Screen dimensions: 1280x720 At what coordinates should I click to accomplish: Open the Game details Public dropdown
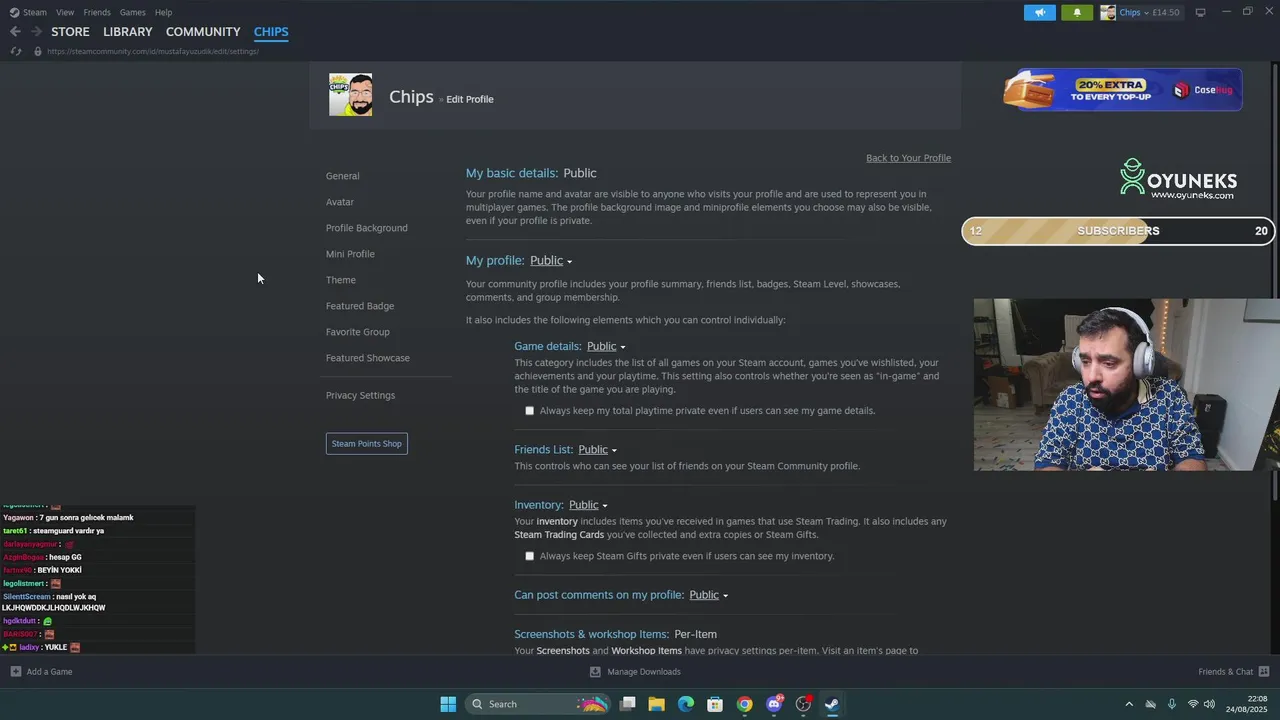coord(606,346)
